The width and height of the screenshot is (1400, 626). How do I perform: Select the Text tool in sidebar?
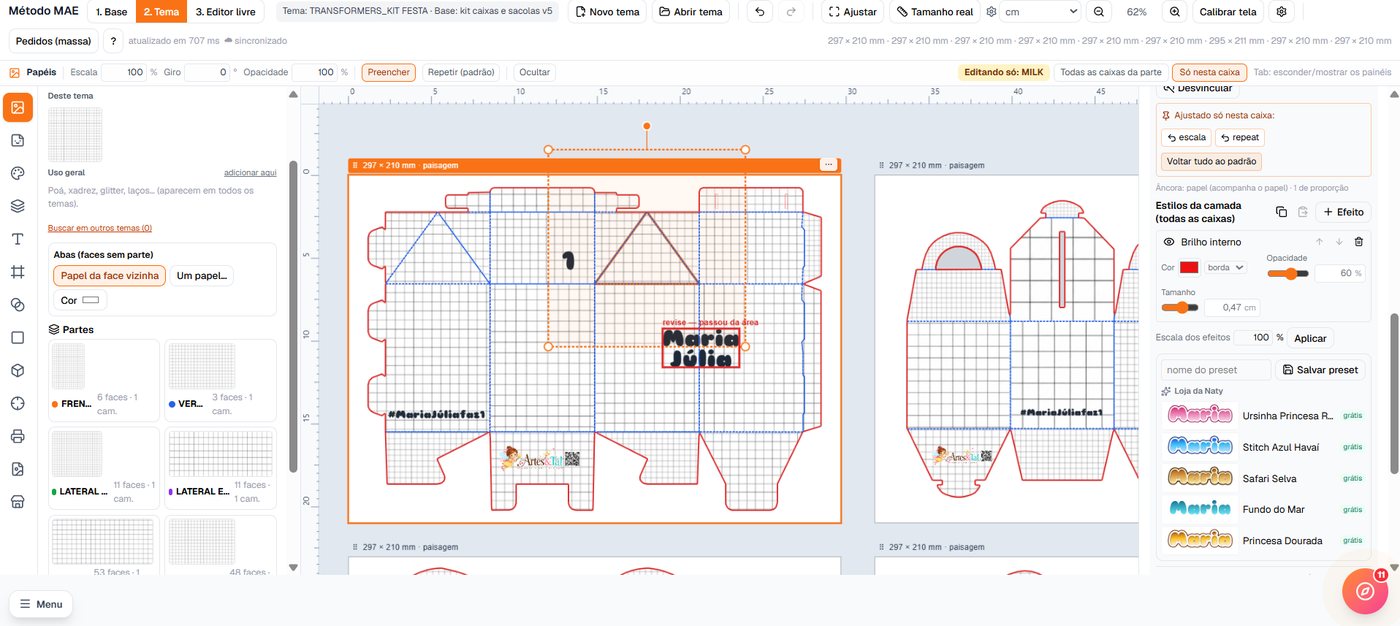pos(17,239)
